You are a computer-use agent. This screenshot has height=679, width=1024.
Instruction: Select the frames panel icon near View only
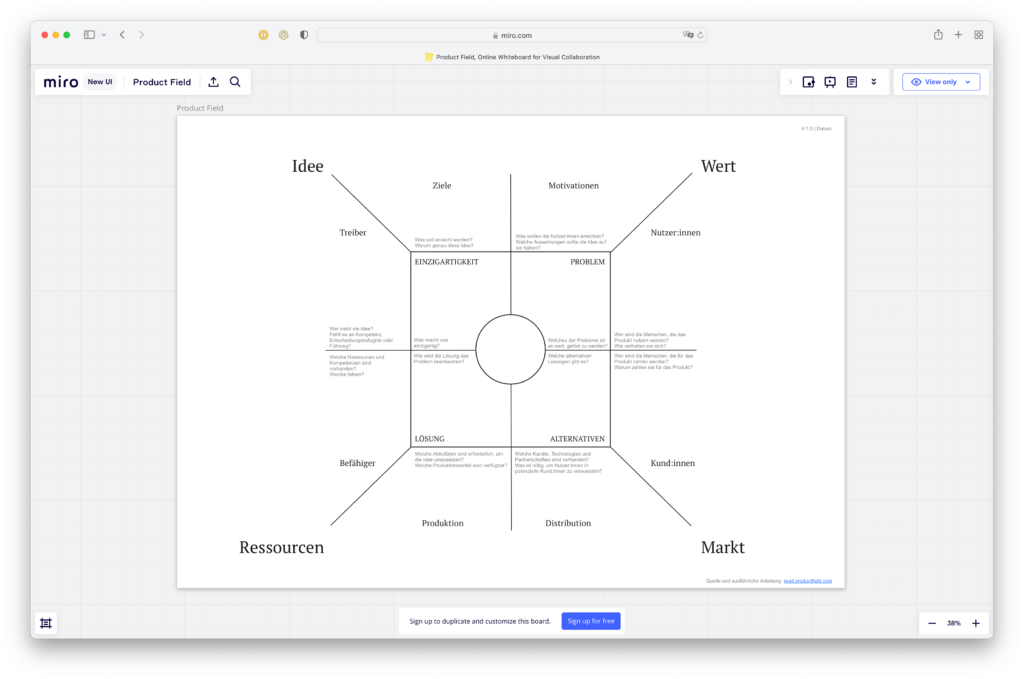808,82
